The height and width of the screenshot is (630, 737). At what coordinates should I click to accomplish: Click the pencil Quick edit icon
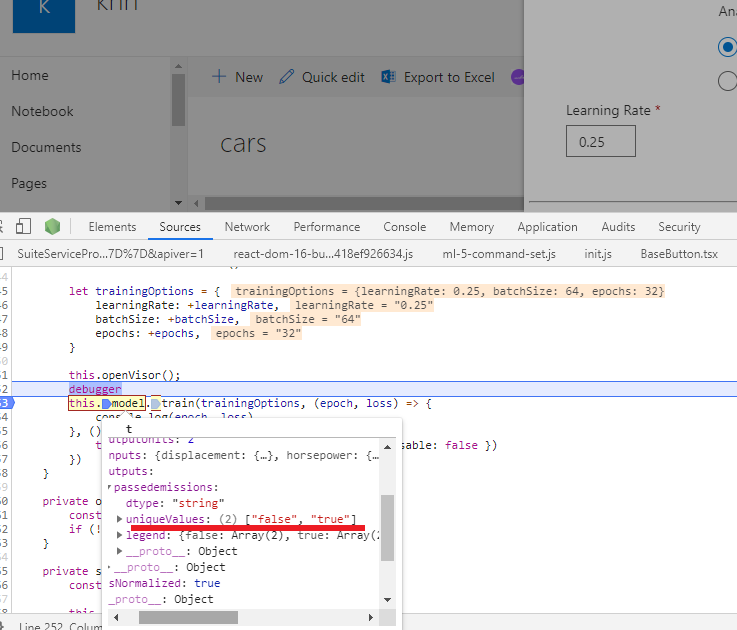pos(287,77)
